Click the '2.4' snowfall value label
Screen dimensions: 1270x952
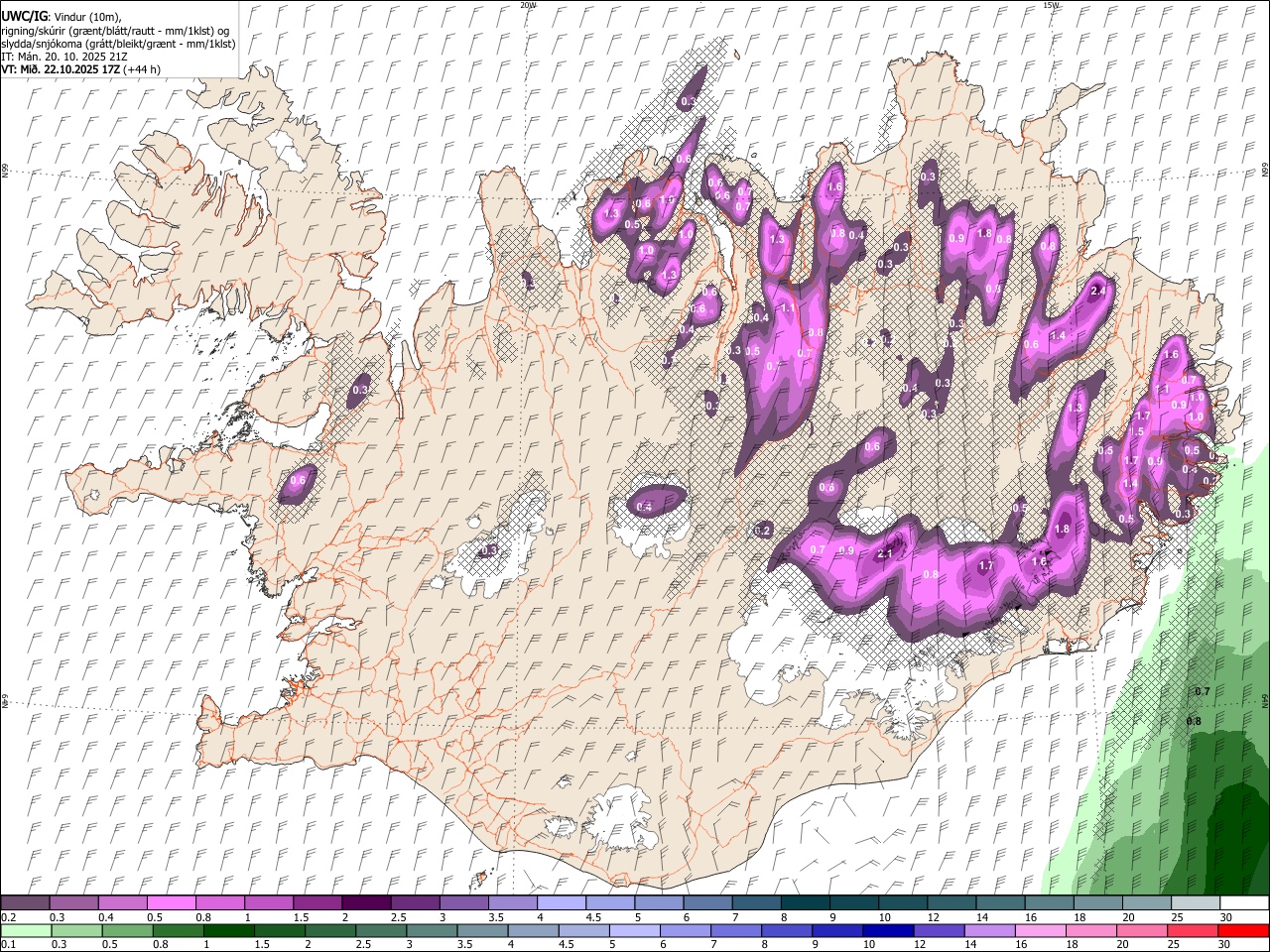[1097, 292]
